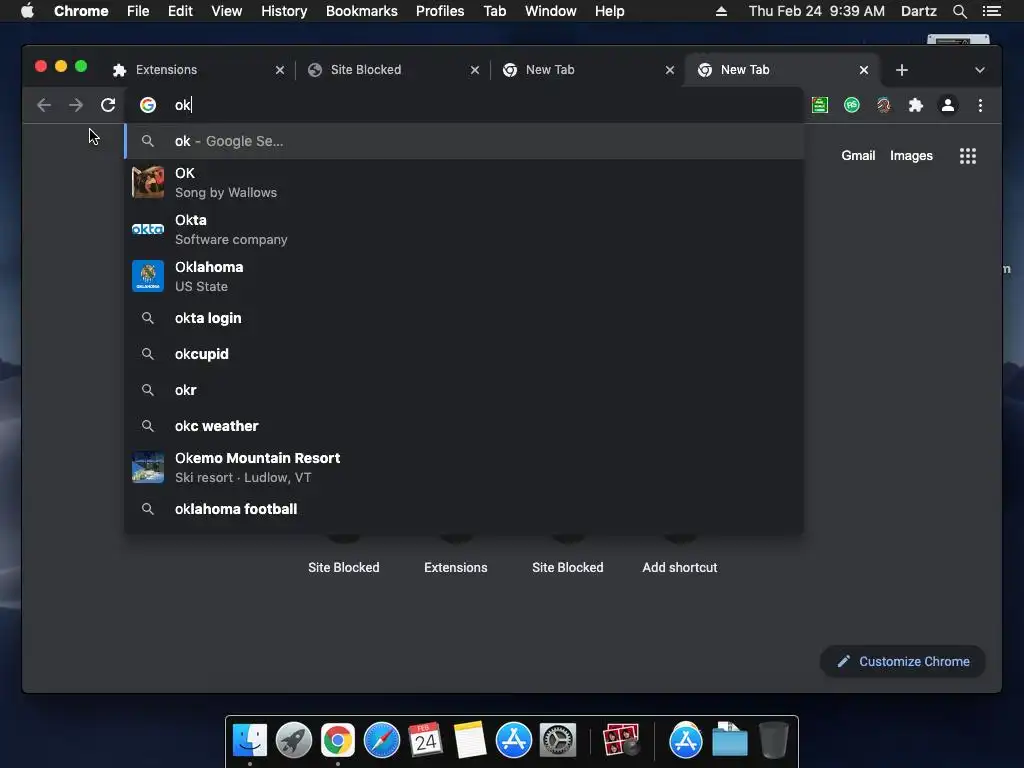
Task: Choose the 'okc weather' suggestion
Action: (464, 426)
